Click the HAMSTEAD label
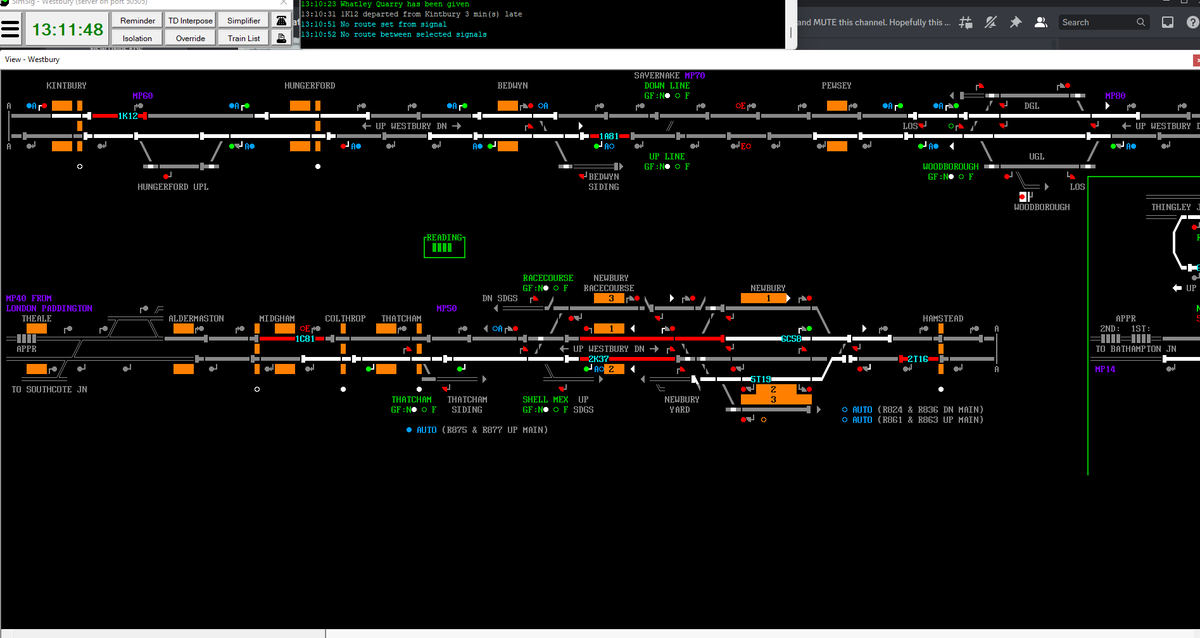 pos(943,318)
